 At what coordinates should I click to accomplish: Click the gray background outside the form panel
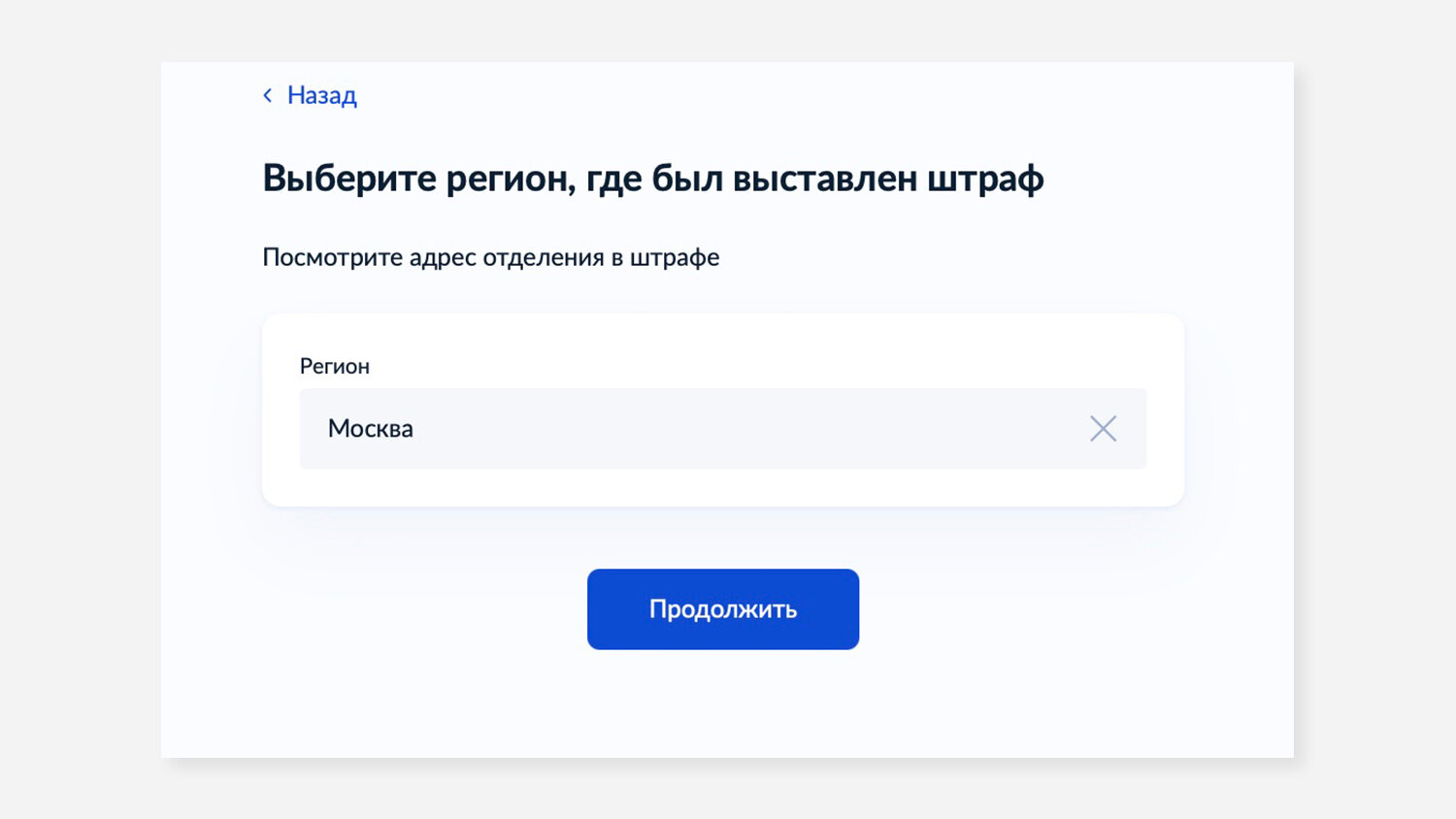(x=78, y=408)
